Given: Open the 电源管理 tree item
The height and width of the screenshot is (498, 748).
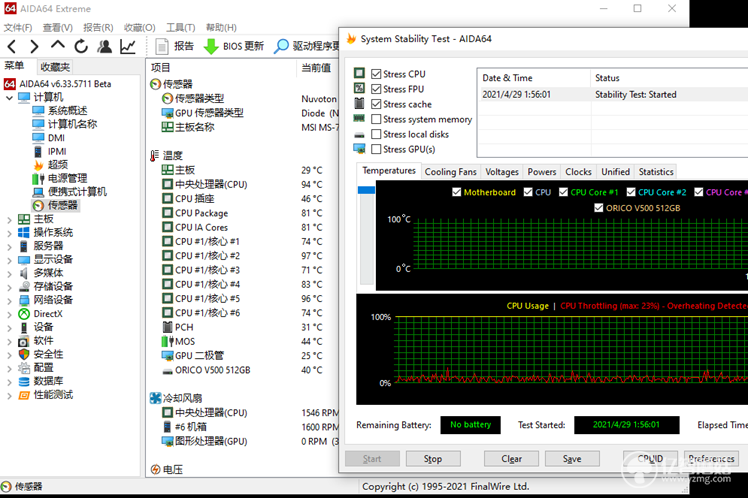Looking at the screenshot, I should [67, 178].
